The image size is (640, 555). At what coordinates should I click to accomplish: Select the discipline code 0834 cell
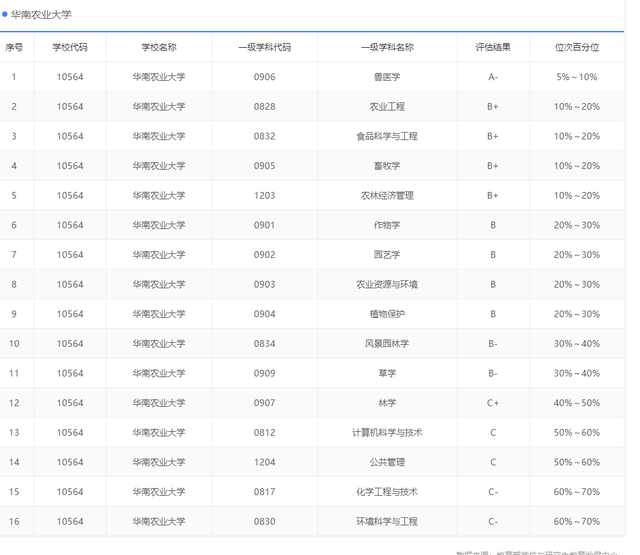pos(264,344)
